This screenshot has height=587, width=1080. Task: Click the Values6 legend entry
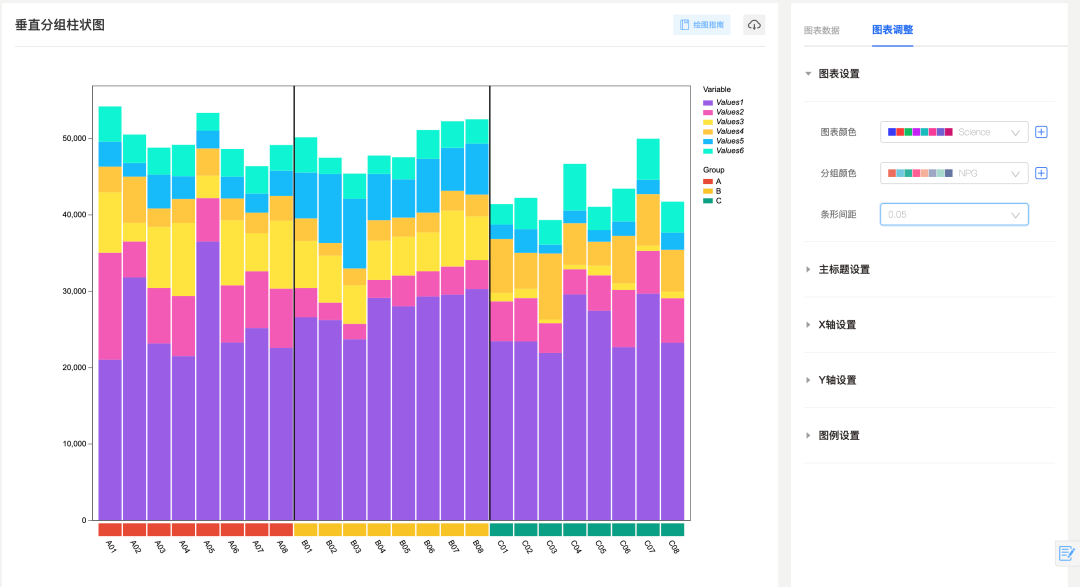click(723, 151)
